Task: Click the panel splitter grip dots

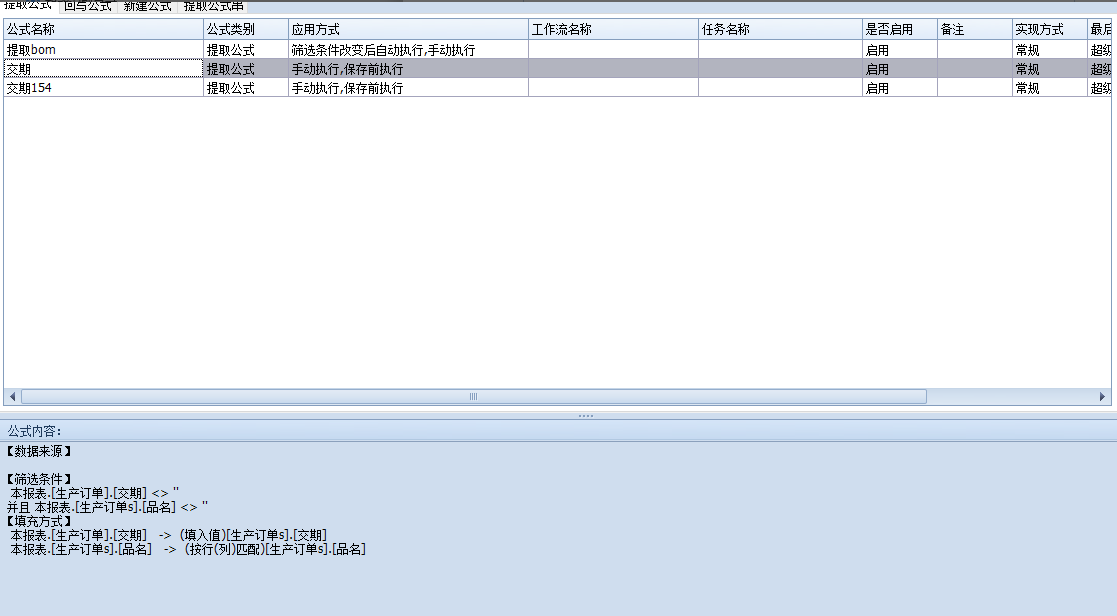Action: (x=586, y=415)
